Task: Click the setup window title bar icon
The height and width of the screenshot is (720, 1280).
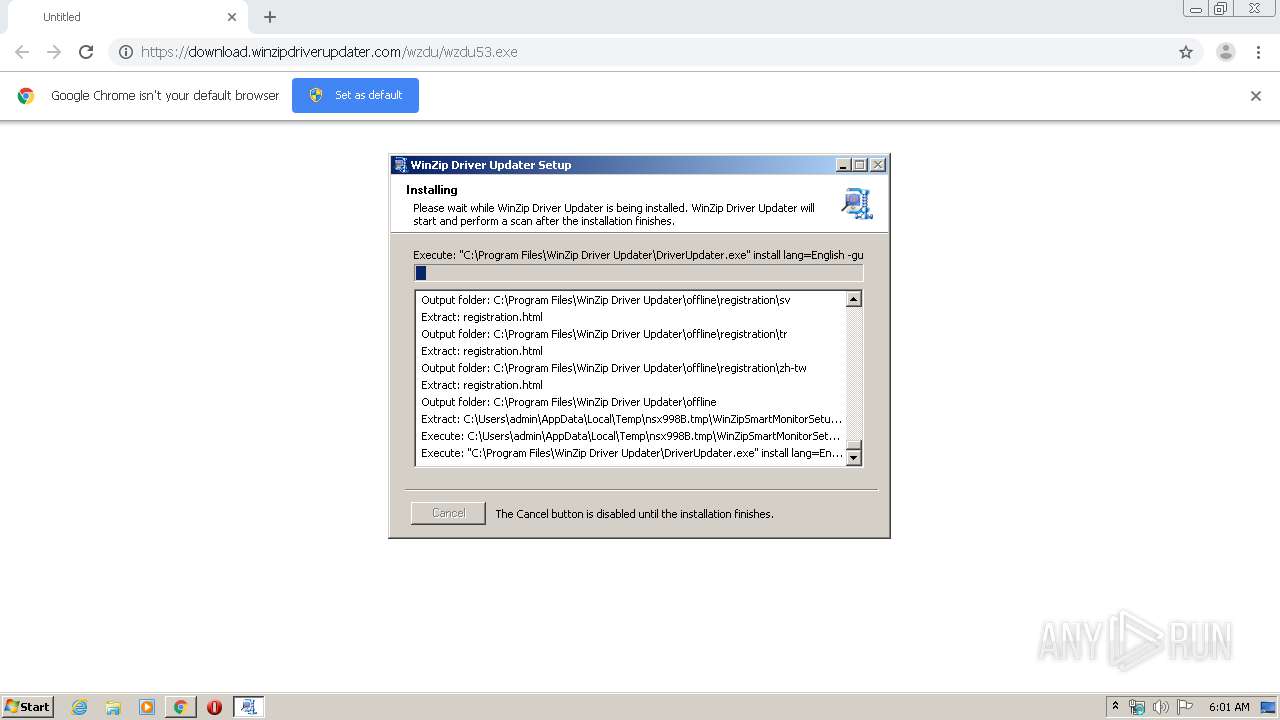Action: click(x=400, y=165)
